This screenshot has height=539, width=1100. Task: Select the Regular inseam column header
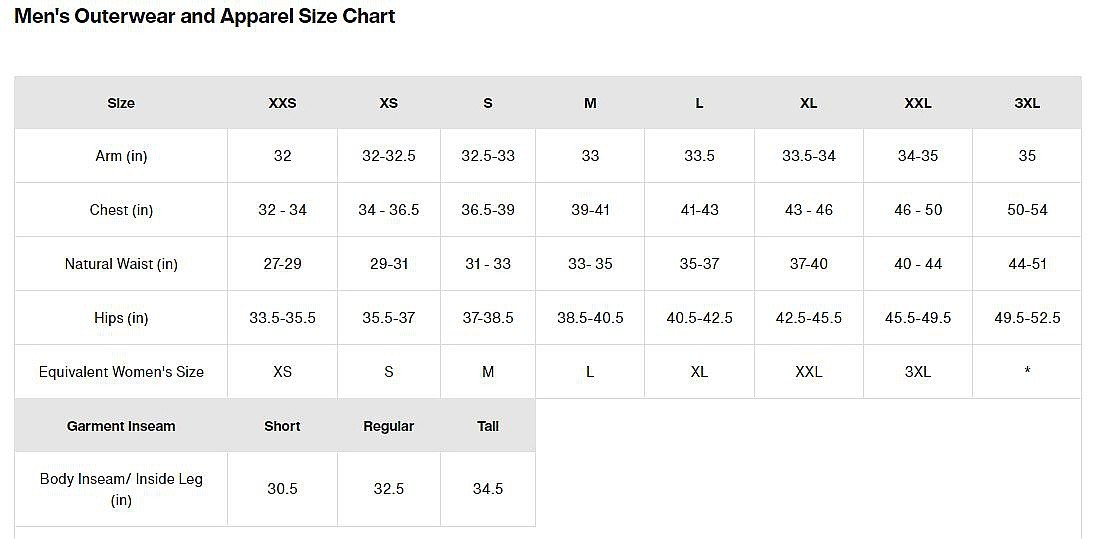389,426
